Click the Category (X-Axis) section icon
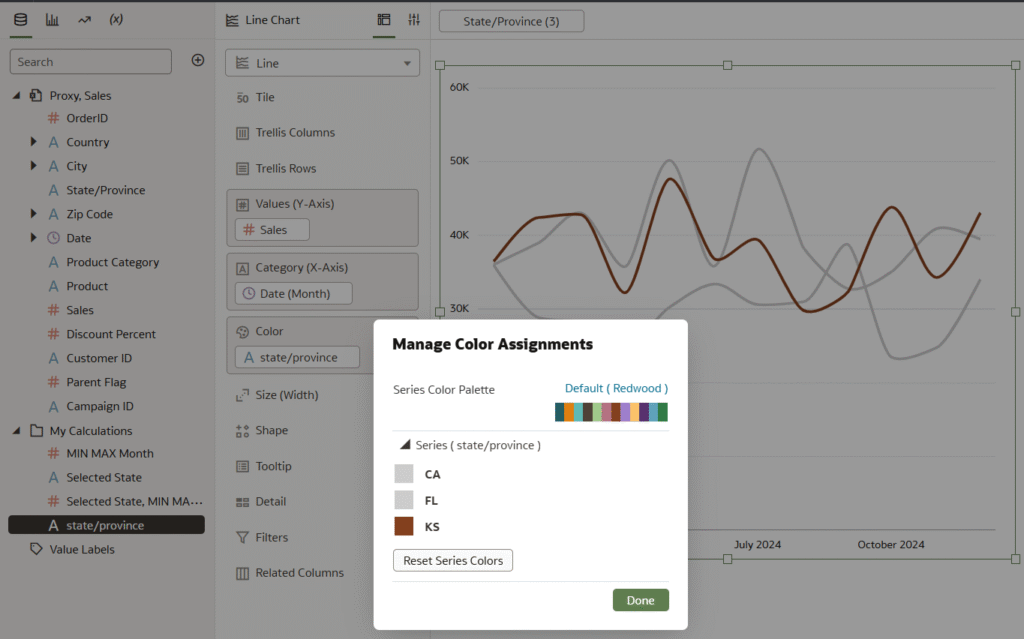Image resolution: width=1024 pixels, height=639 pixels. (x=242, y=268)
